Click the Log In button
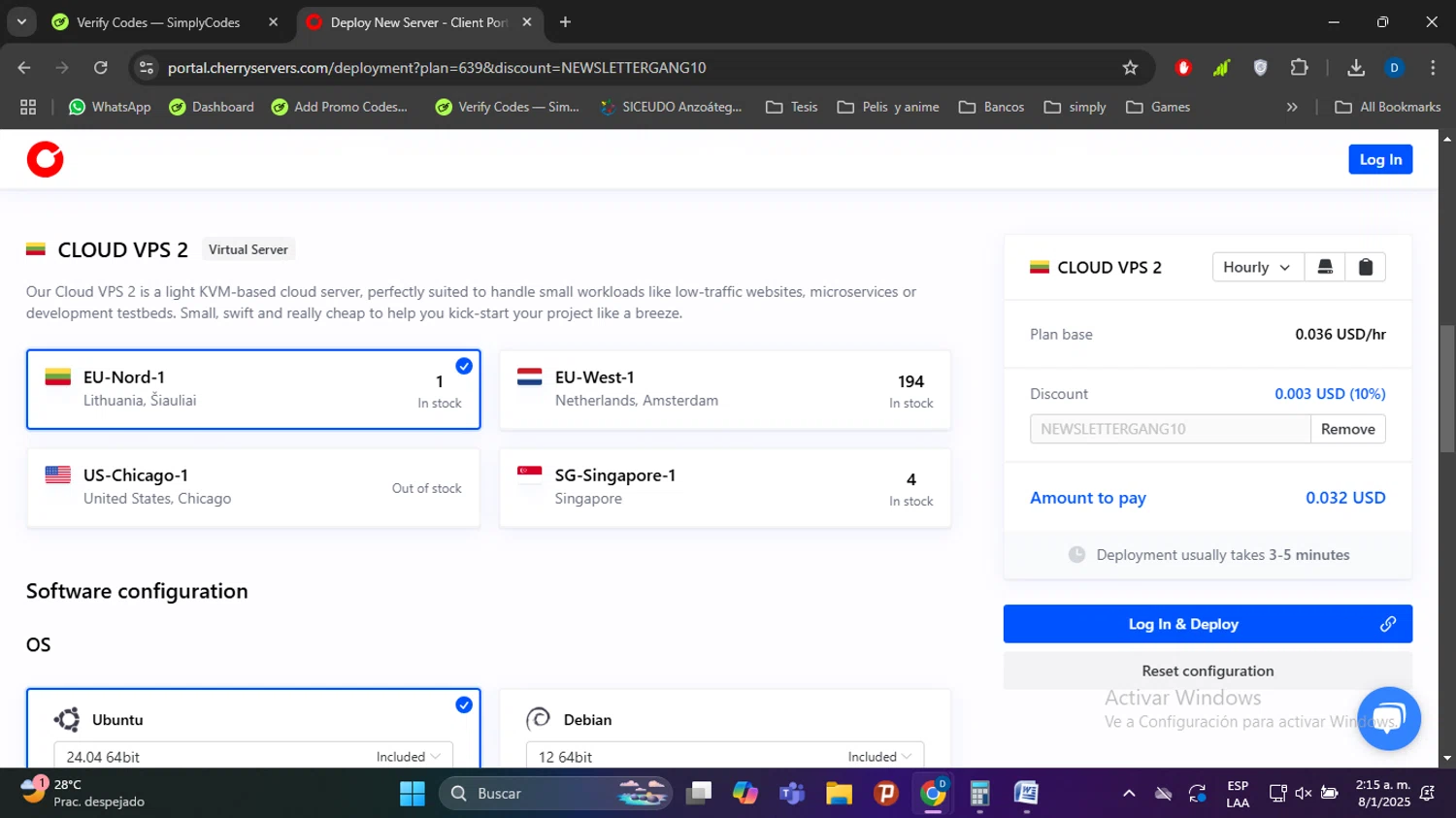This screenshot has width=1456, height=818. [1380, 159]
